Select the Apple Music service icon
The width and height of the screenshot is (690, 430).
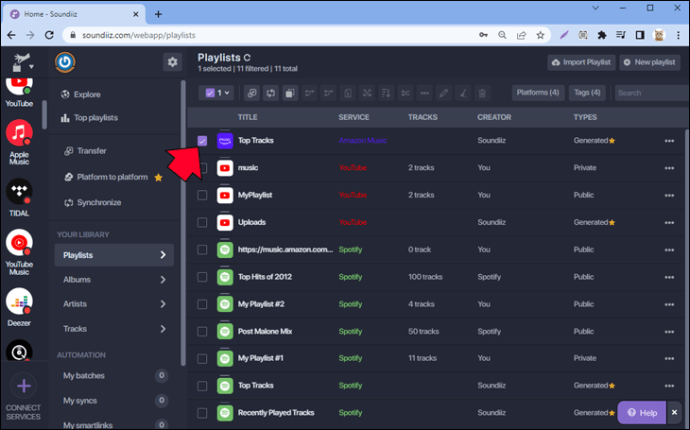click(19, 132)
